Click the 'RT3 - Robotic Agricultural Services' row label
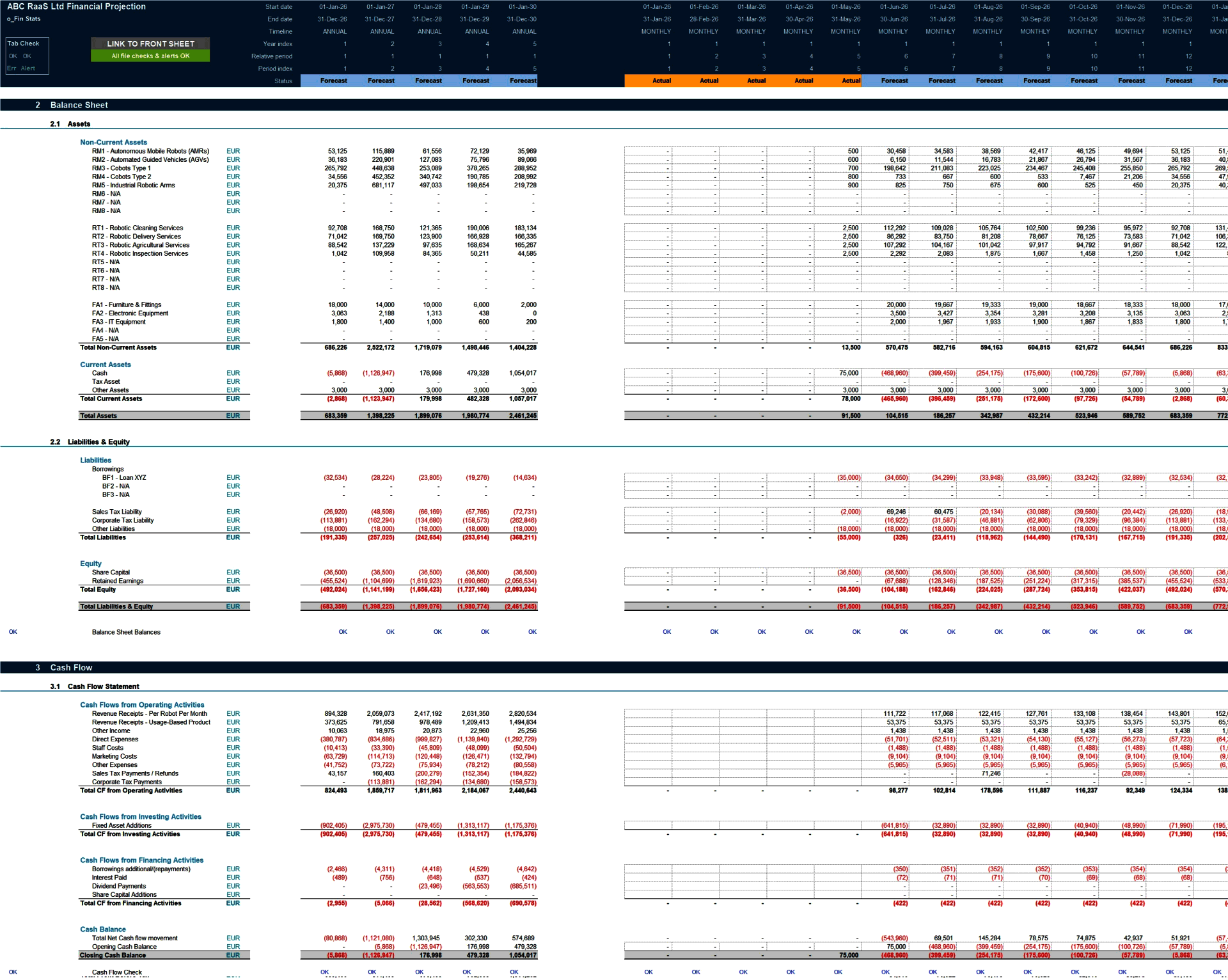The height and width of the screenshot is (980, 1228). [x=141, y=244]
